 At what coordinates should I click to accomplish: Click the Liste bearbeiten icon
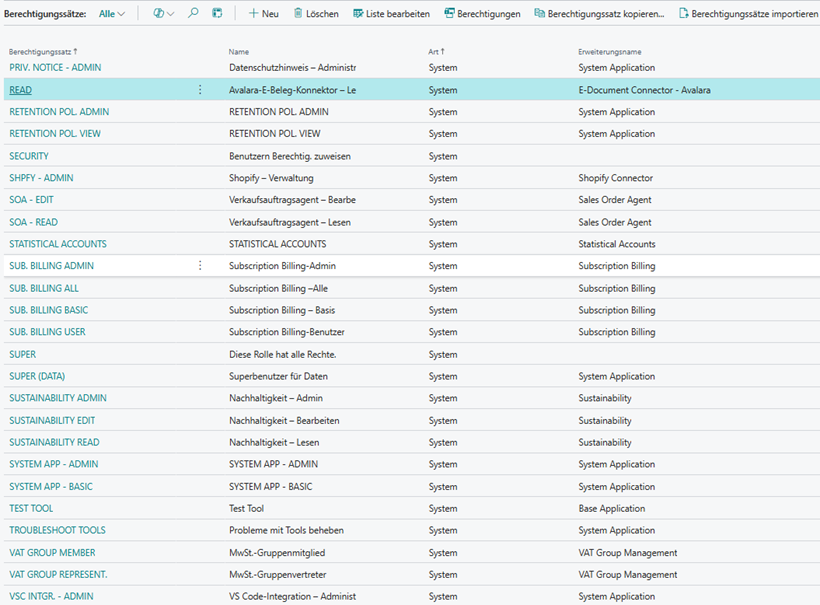click(x=358, y=14)
